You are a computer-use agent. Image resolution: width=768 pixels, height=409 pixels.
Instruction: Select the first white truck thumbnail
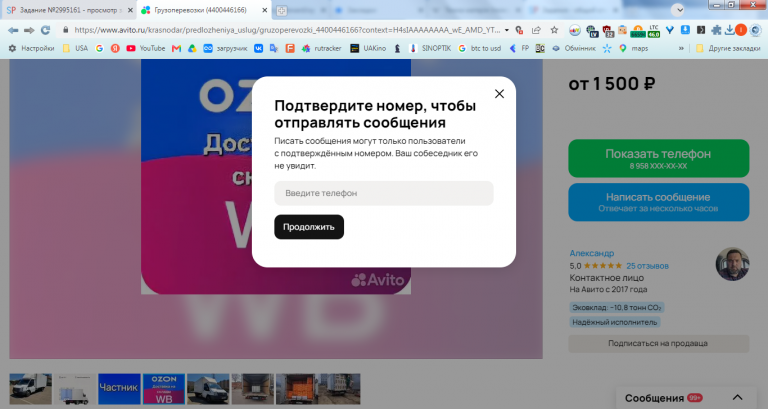pyautogui.click(x=30, y=389)
